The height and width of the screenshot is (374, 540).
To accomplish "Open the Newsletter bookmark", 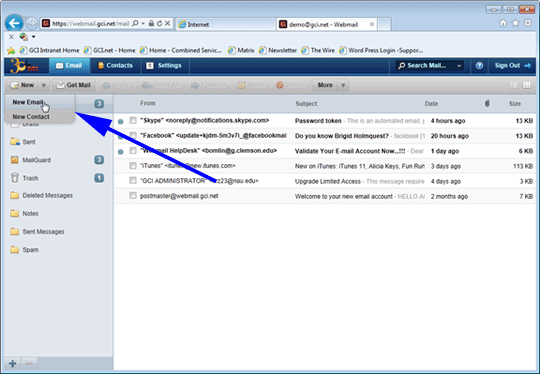I will click(x=278, y=51).
